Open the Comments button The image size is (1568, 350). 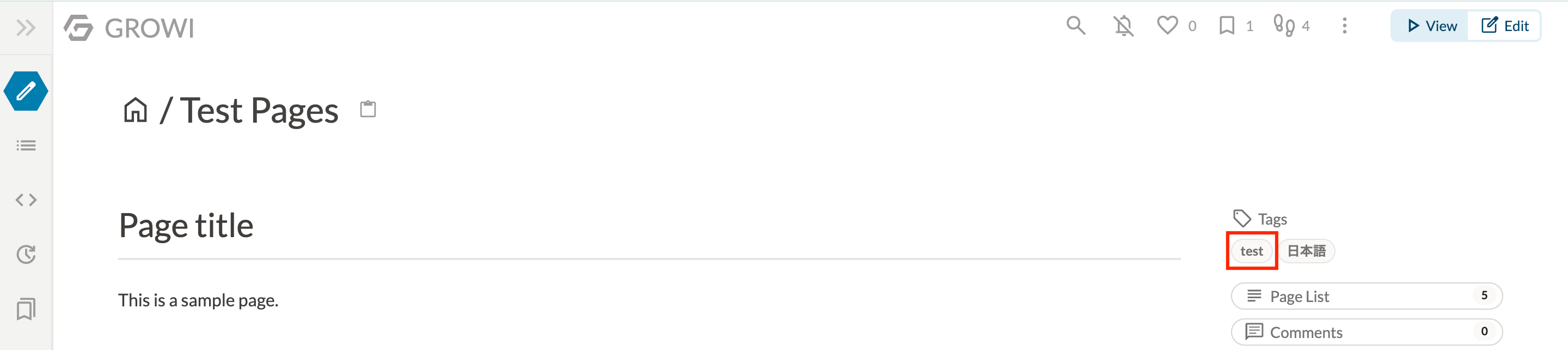1367,333
